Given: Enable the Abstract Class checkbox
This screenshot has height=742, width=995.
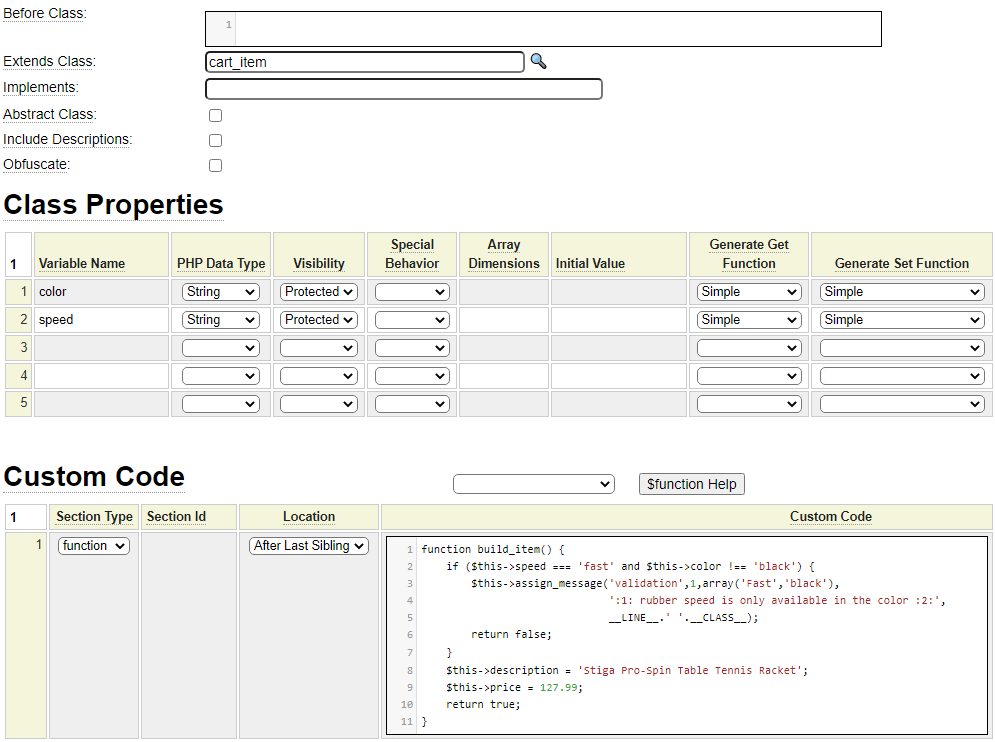Looking at the screenshot, I should (x=215, y=116).
